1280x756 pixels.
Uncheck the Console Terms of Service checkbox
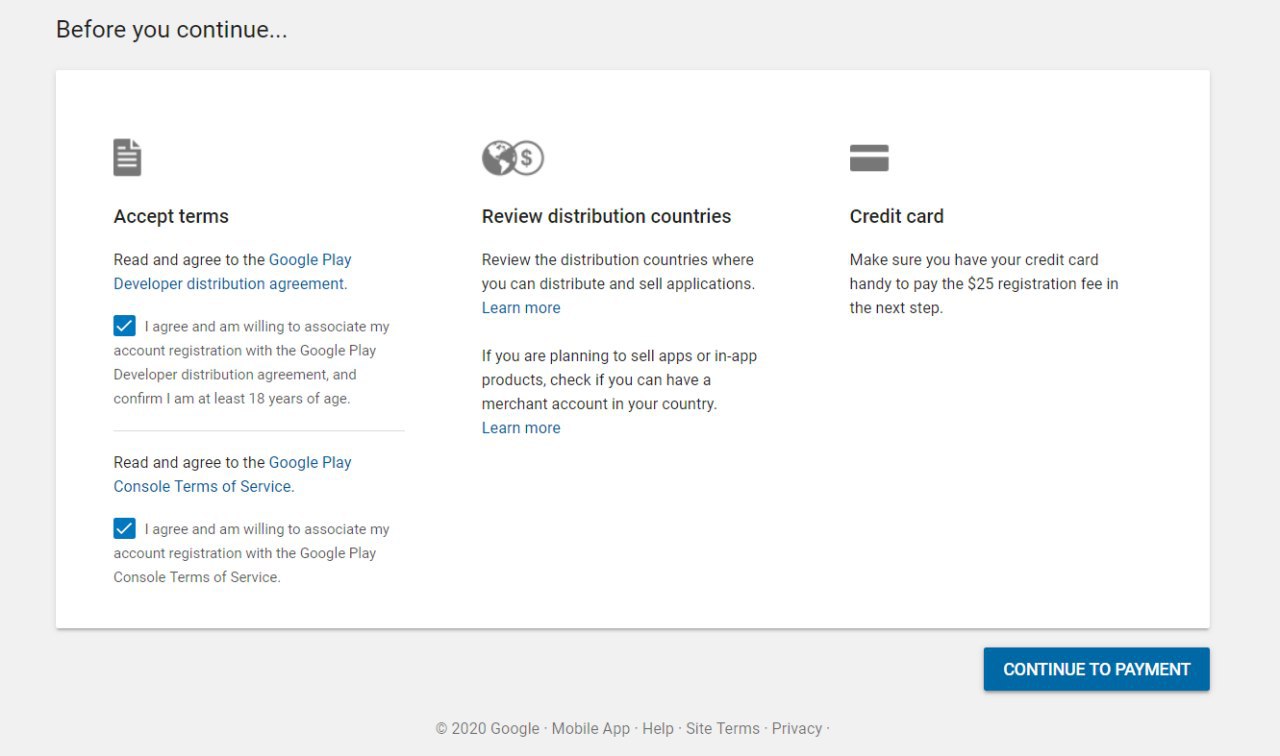click(125, 529)
